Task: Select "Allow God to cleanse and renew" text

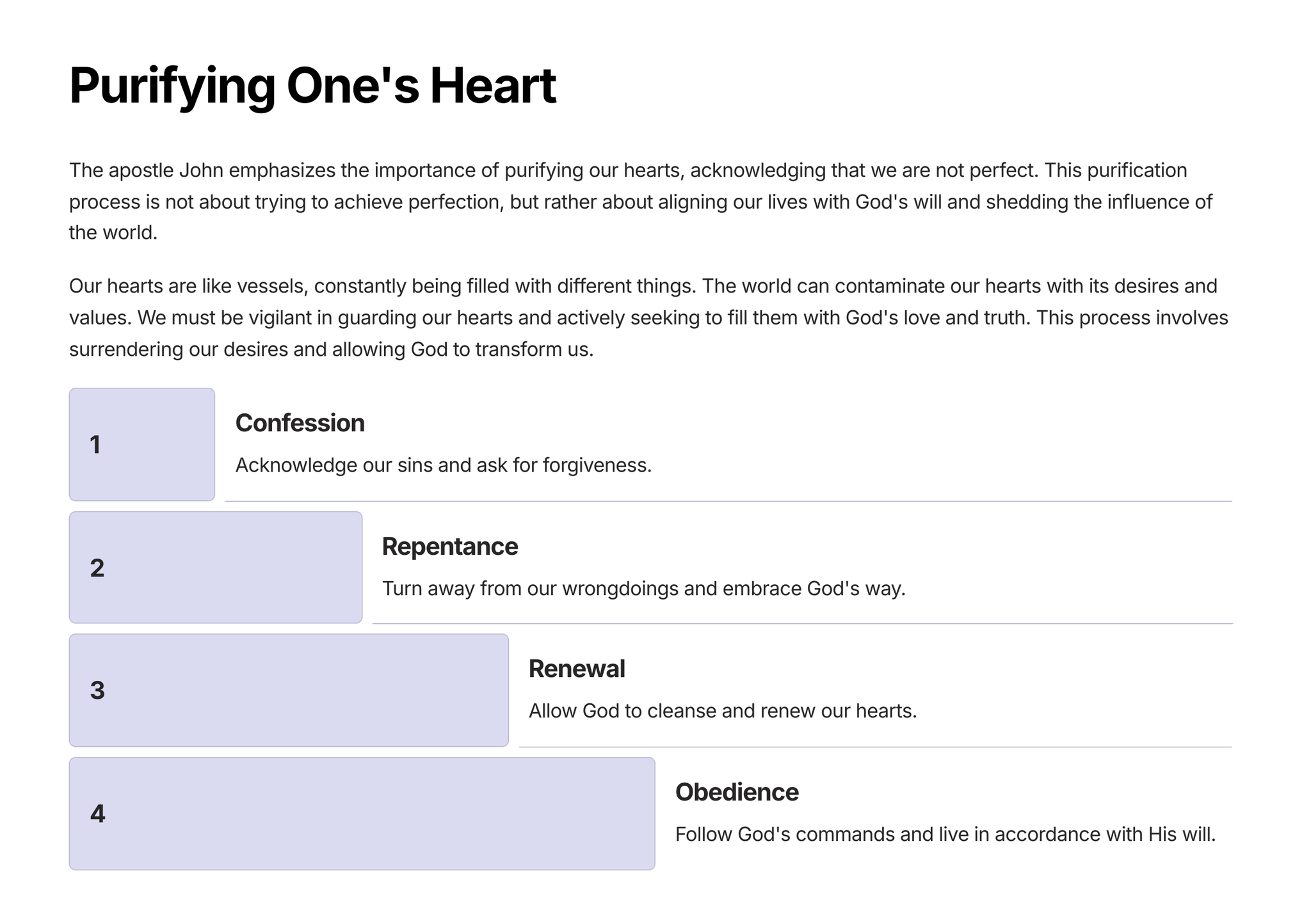Action: click(722, 711)
